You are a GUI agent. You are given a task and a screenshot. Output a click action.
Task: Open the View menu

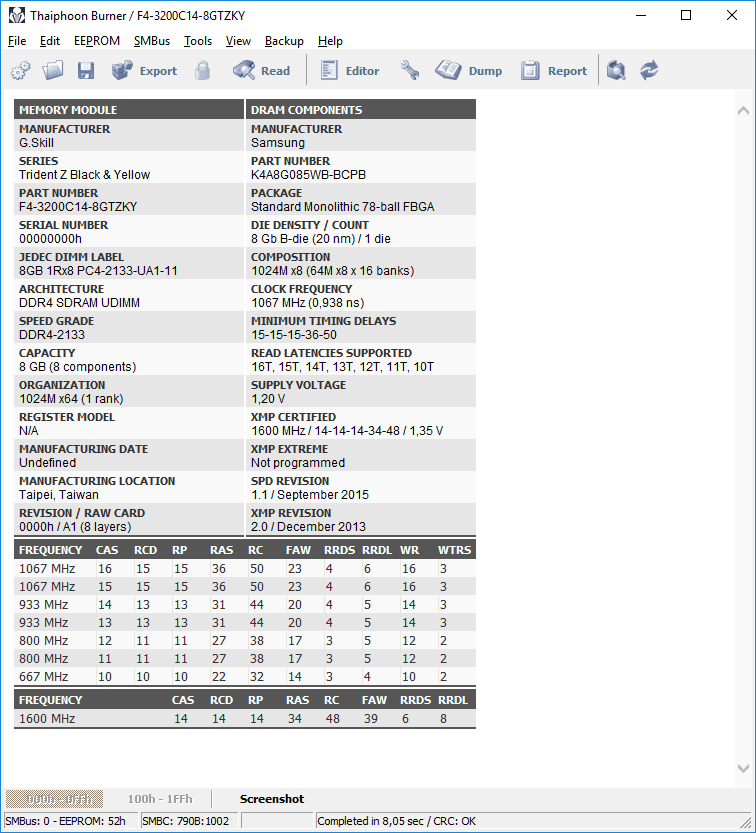tap(238, 41)
